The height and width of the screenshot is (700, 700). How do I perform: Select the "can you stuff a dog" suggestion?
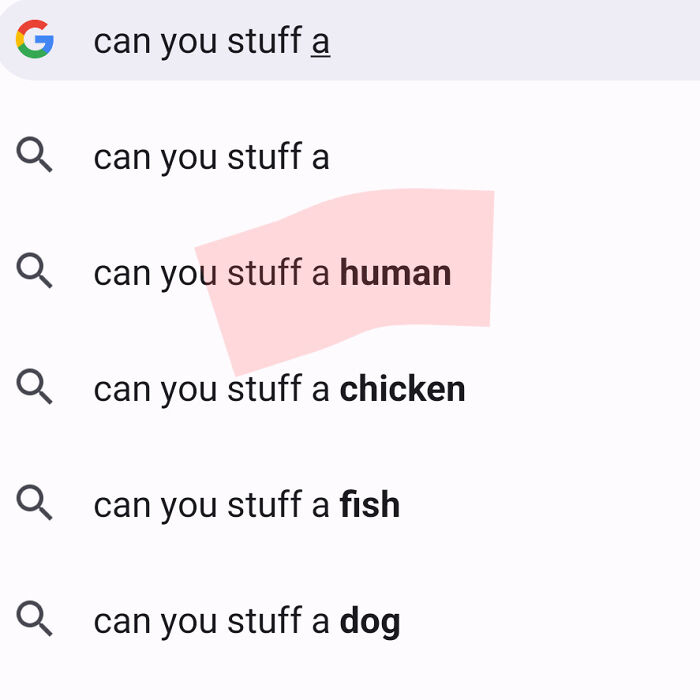(x=246, y=621)
